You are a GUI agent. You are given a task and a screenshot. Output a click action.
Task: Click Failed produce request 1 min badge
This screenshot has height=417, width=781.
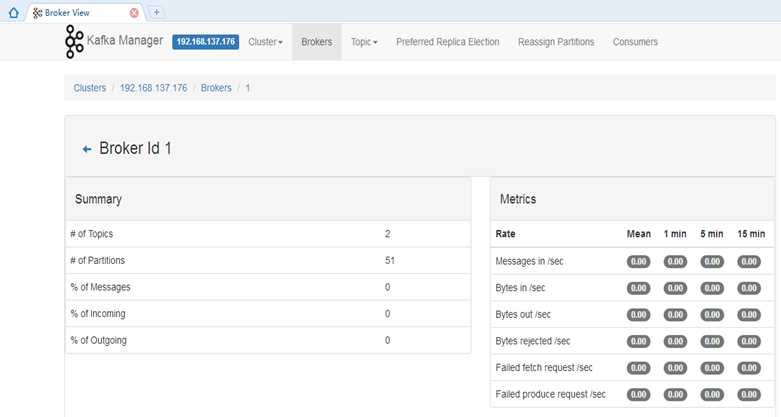click(x=675, y=395)
